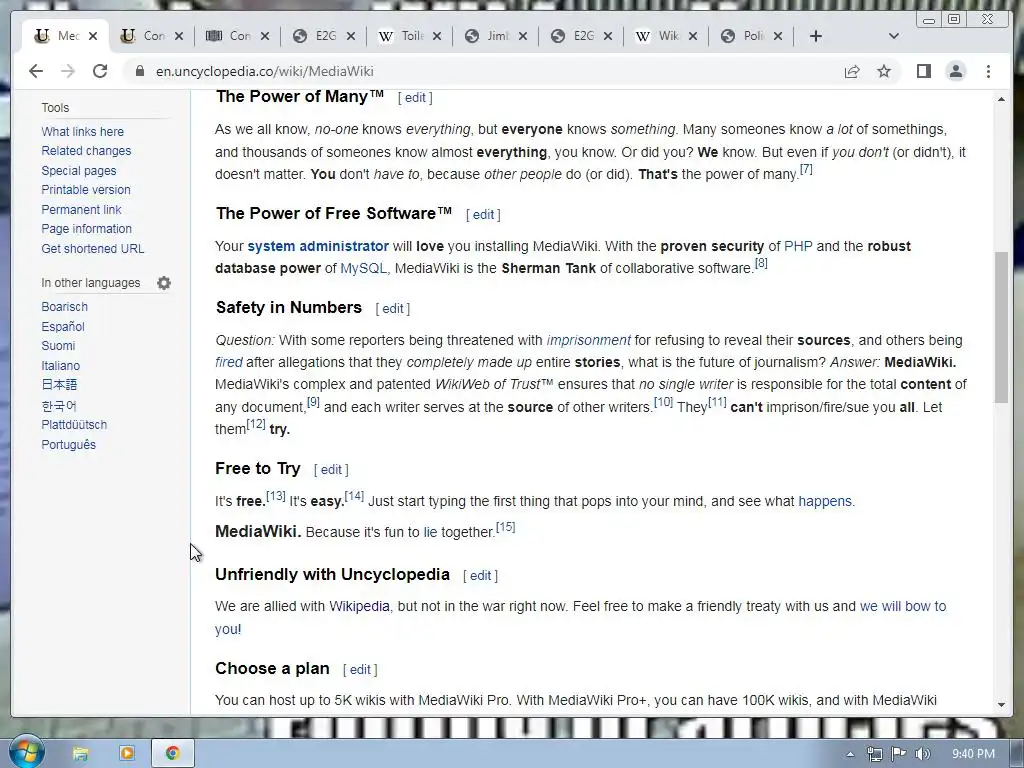Close the active MediaWiki tab
The image size is (1024, 768).
[x=93, y=36]
